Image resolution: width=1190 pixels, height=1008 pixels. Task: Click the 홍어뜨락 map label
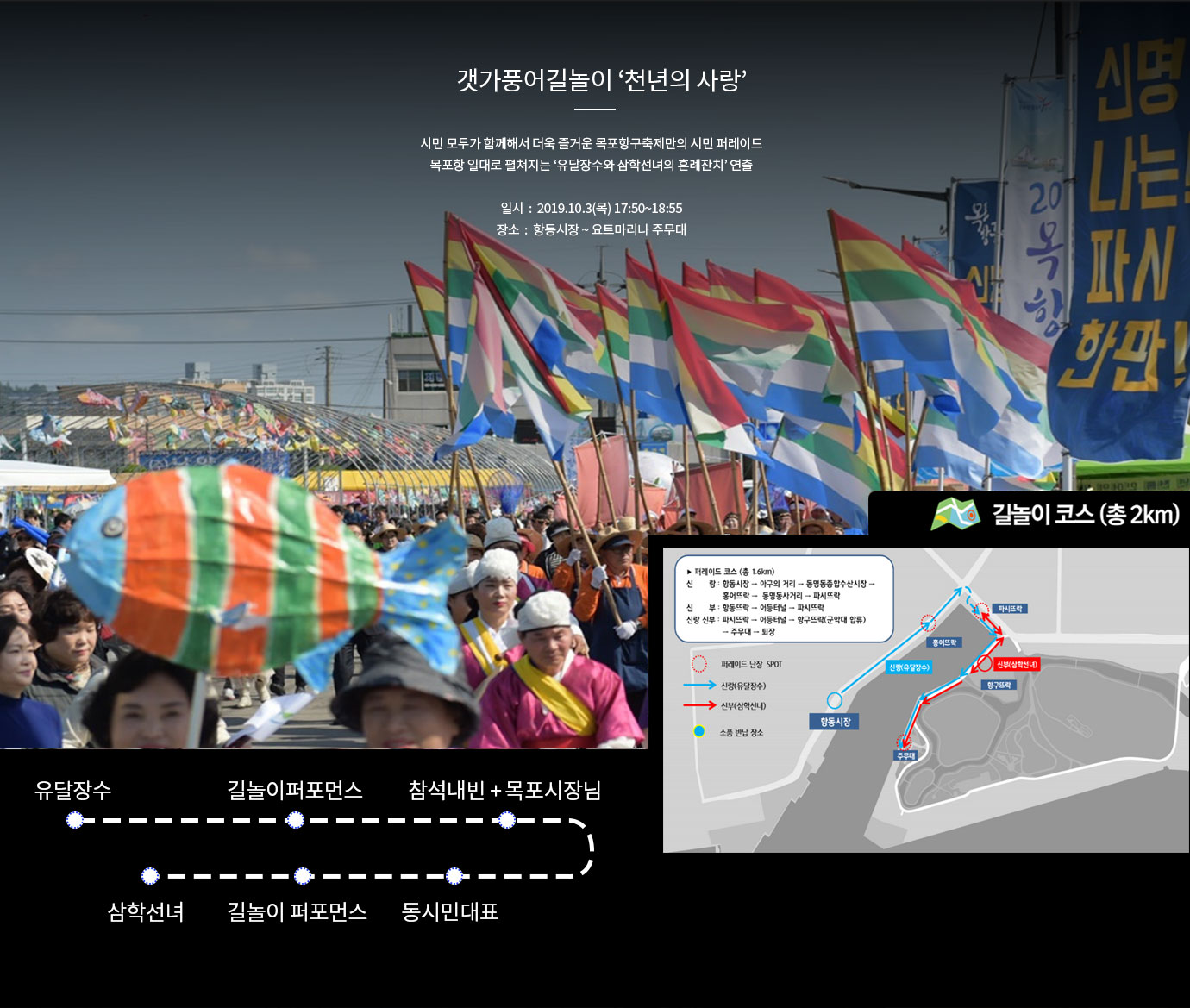(944, 642)
